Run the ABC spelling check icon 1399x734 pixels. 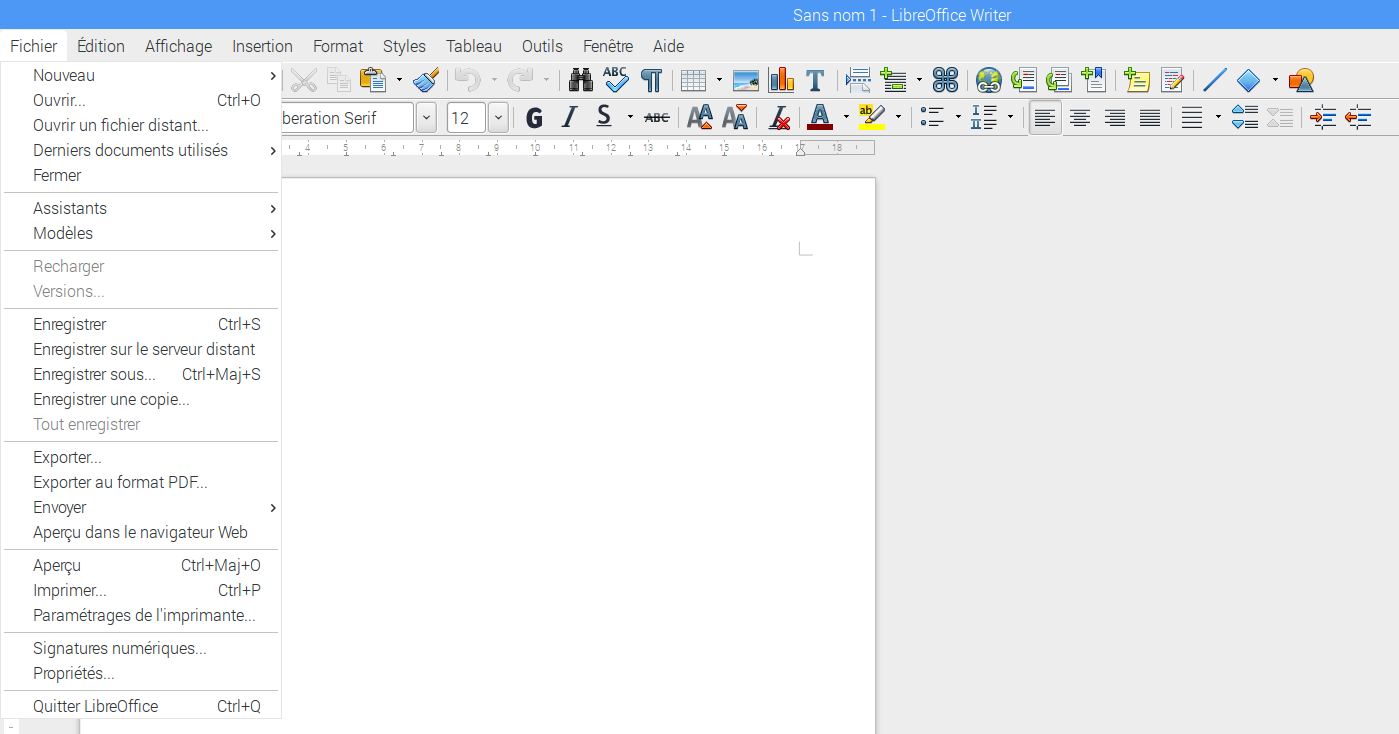616,80
